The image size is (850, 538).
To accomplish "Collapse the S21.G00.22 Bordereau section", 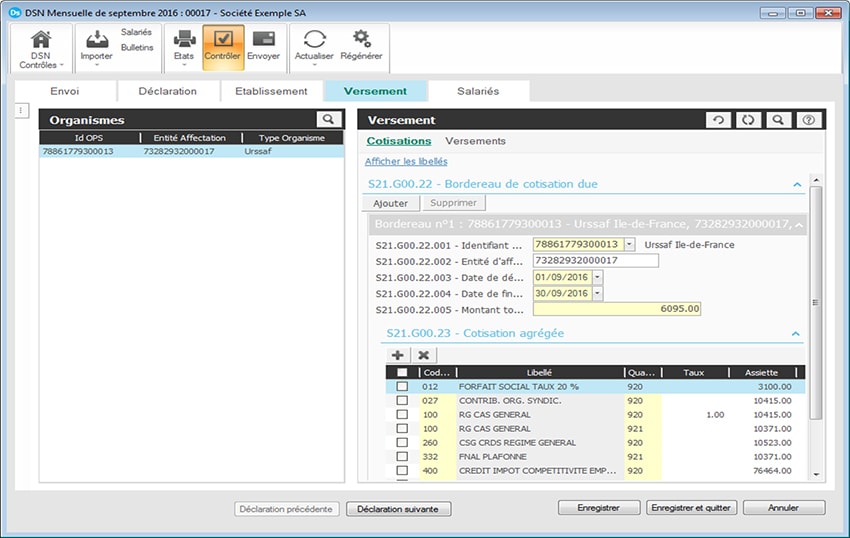I will tap(797, 184).
